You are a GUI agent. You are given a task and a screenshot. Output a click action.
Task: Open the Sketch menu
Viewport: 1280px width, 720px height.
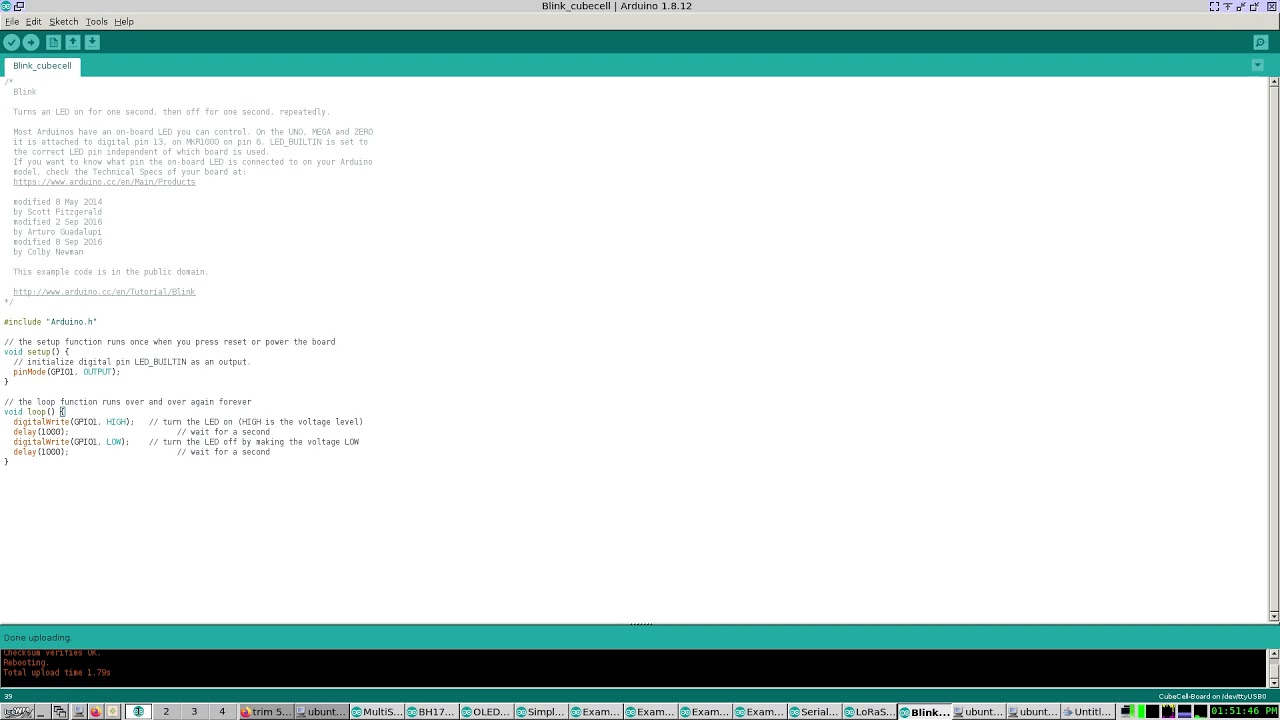63,21
